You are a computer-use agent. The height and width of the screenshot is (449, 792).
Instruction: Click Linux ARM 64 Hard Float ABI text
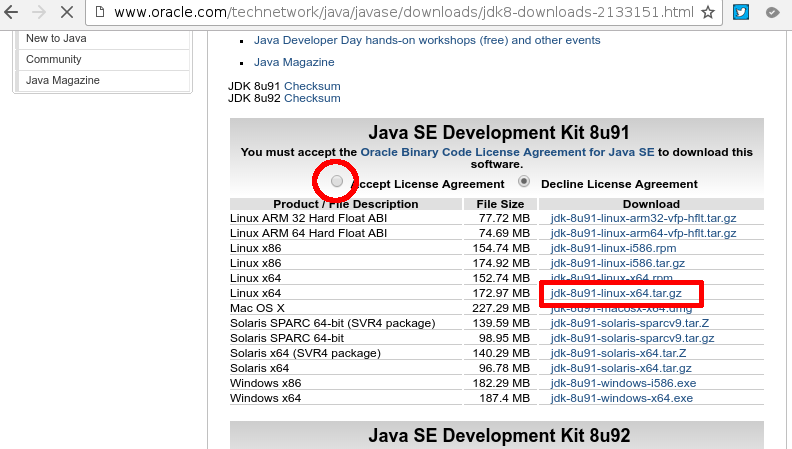pyautogui.click(x=308, y=233)
